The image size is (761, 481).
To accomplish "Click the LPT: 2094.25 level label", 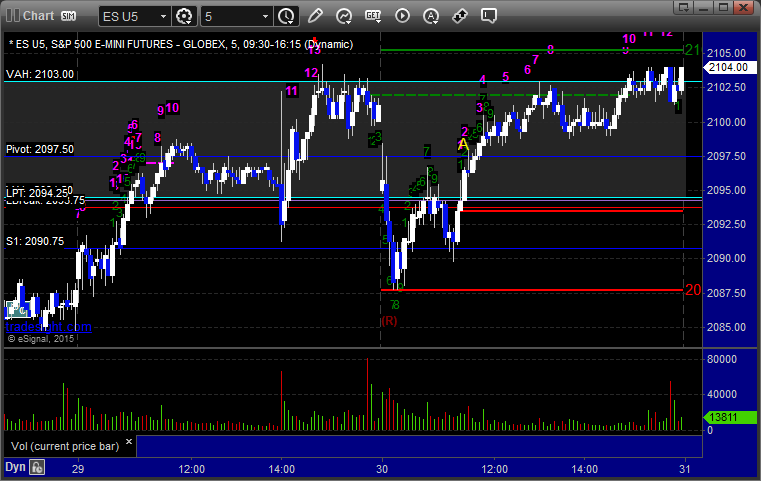I will point(37,193).
